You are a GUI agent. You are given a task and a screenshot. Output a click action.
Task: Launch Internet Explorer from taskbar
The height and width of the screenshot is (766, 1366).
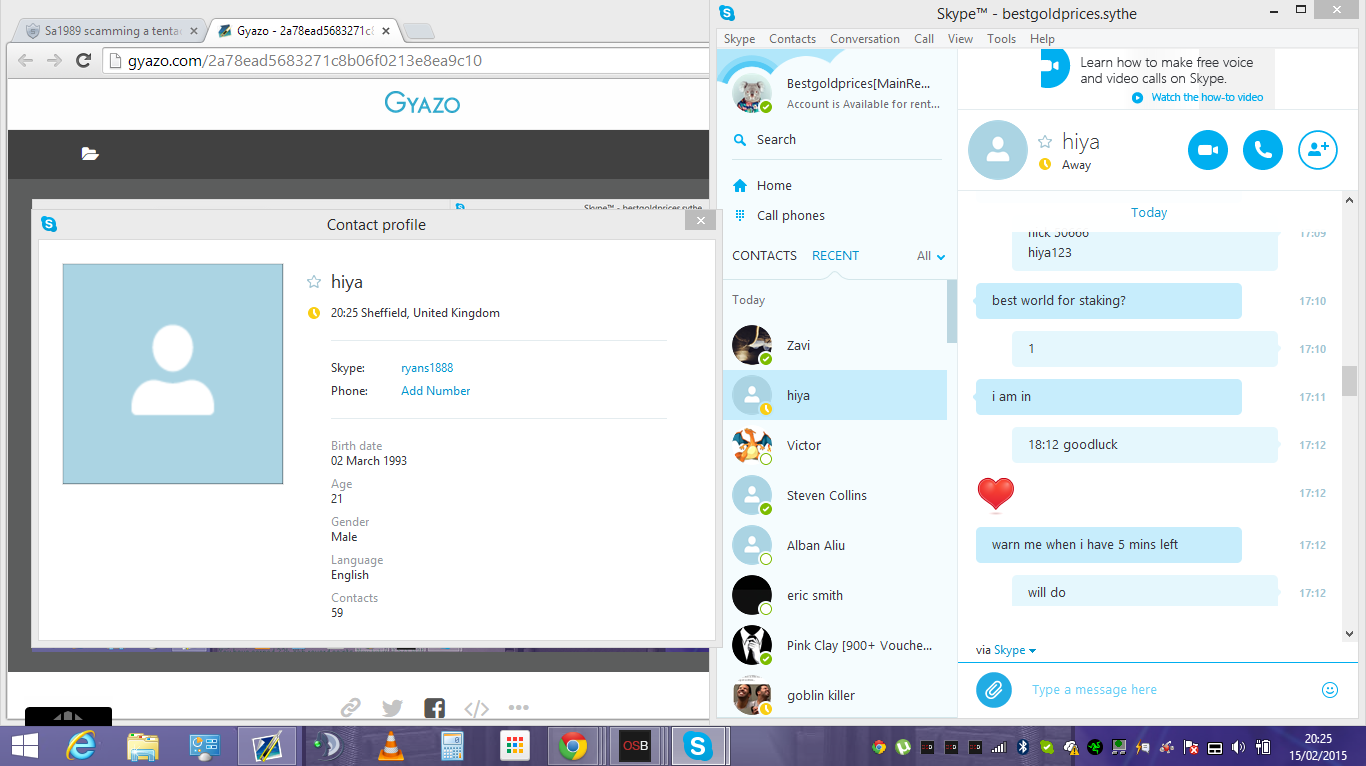click(80, 746)
